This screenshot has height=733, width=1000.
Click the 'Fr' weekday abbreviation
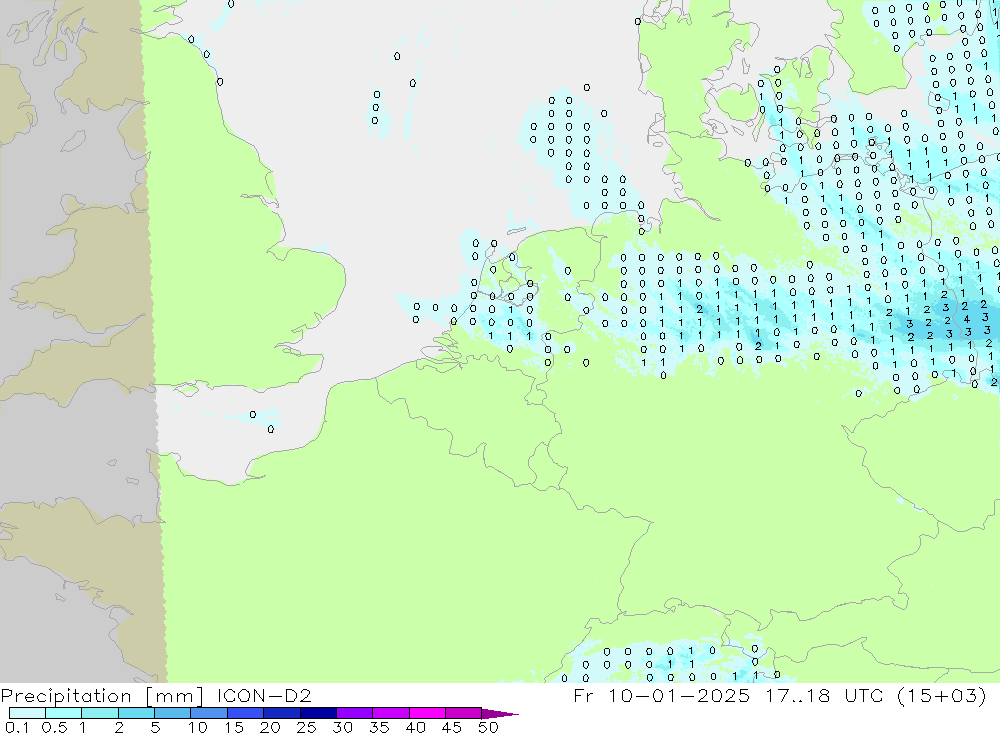click(583, 695)
